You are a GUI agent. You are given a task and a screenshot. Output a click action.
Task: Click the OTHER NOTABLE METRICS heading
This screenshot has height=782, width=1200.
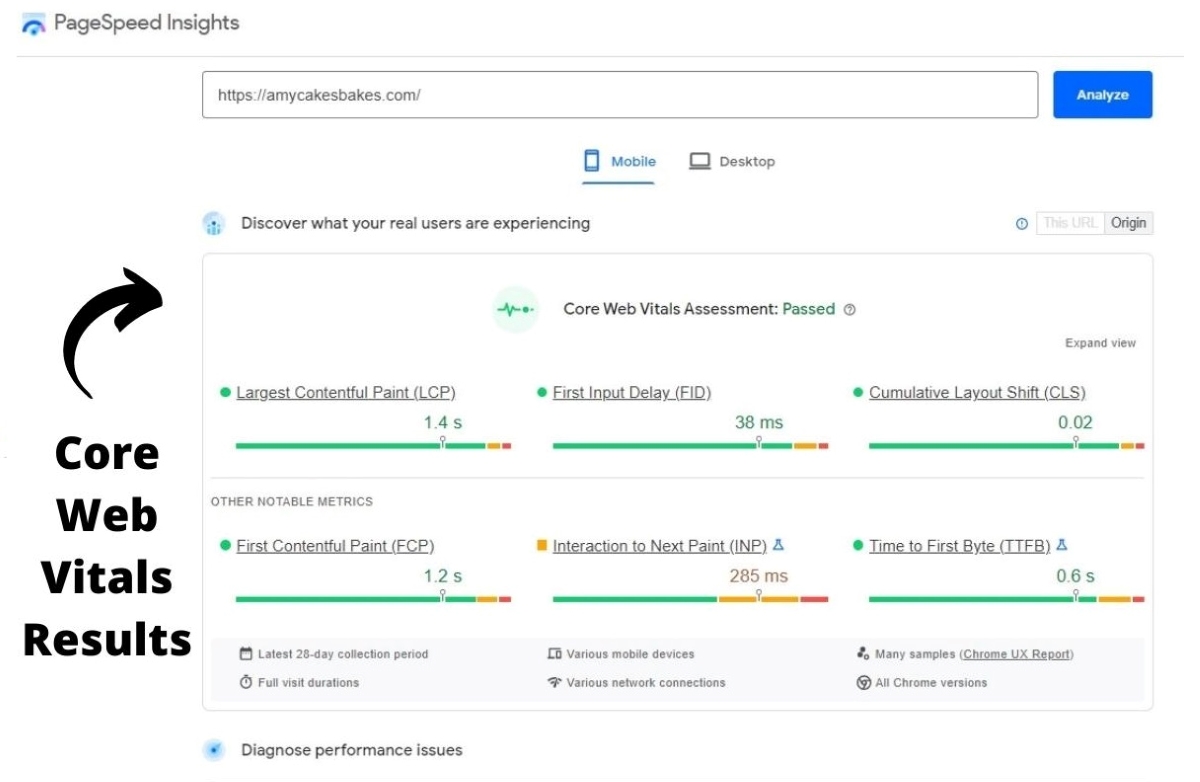pos(292,502)
